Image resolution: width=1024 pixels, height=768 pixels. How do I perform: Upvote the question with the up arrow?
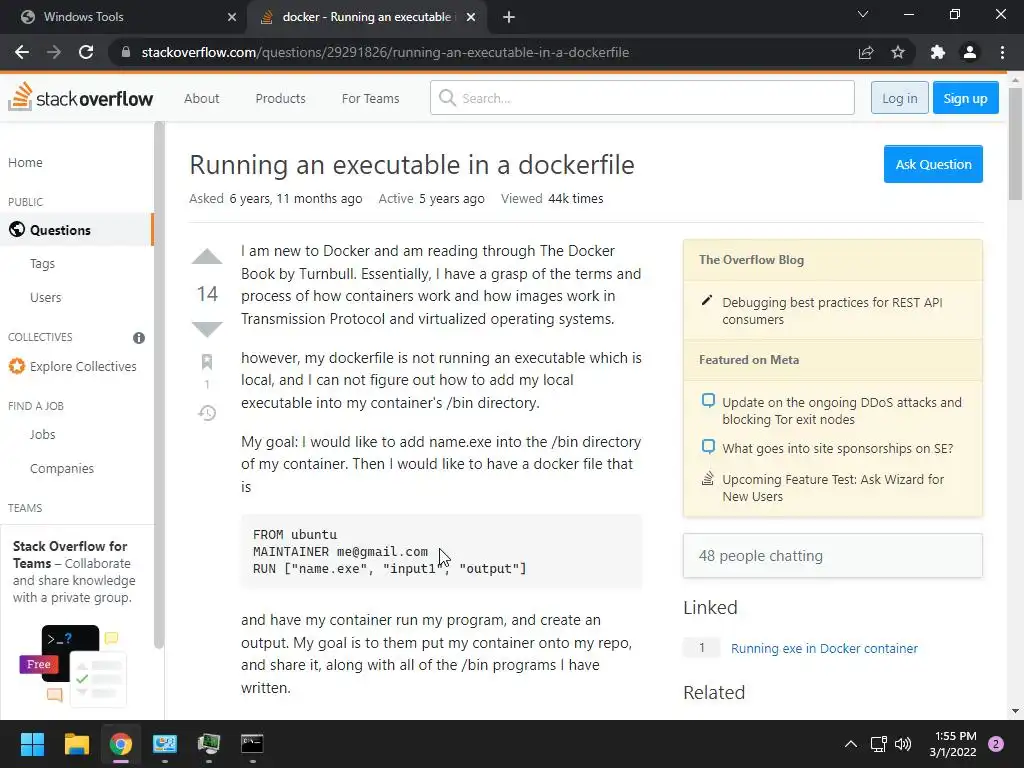[x=207, y=257]
